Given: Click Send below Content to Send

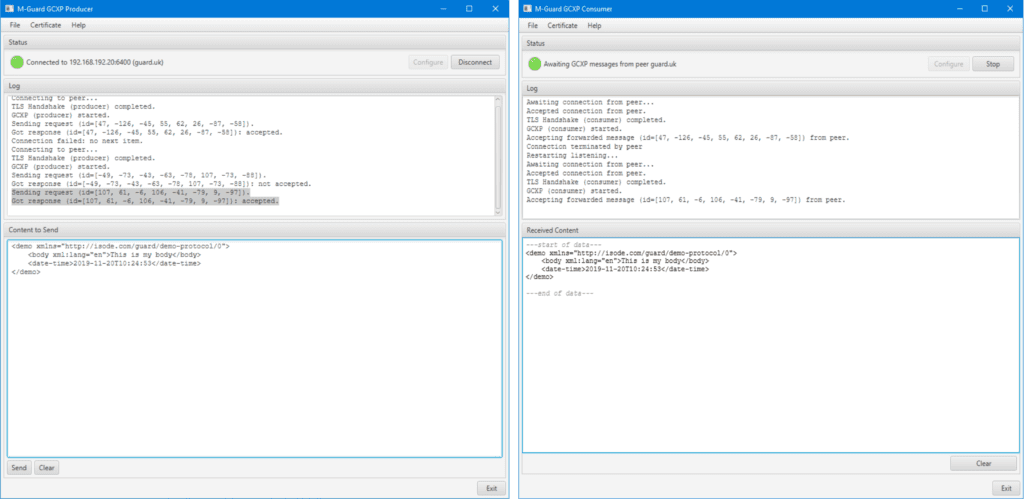Looking at the screenshot, I should [18, 467].
